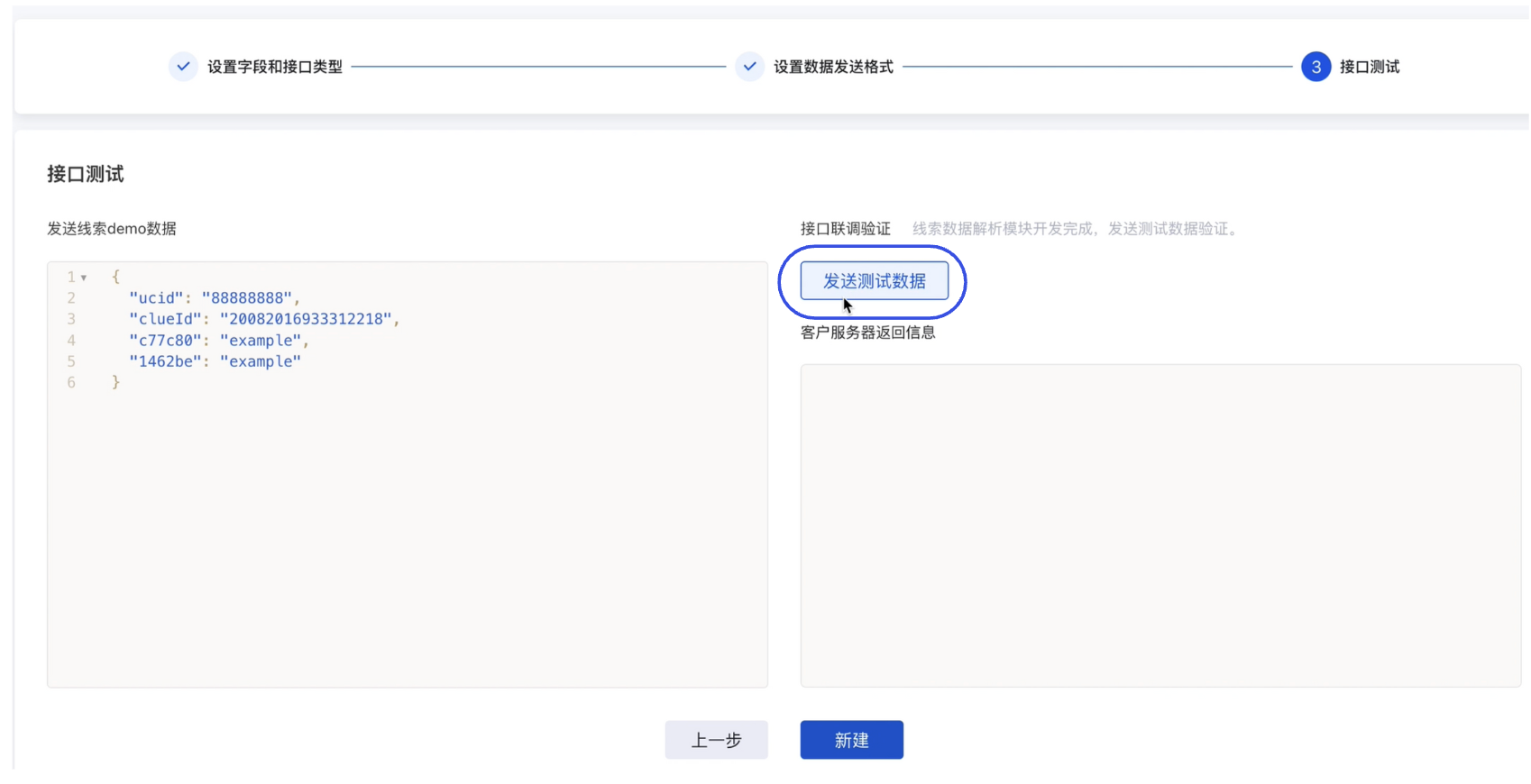Viewport: 1531px width, 784px height.
Task: Collapse the JSON block at line 1
Action: [x=84, y=278]
